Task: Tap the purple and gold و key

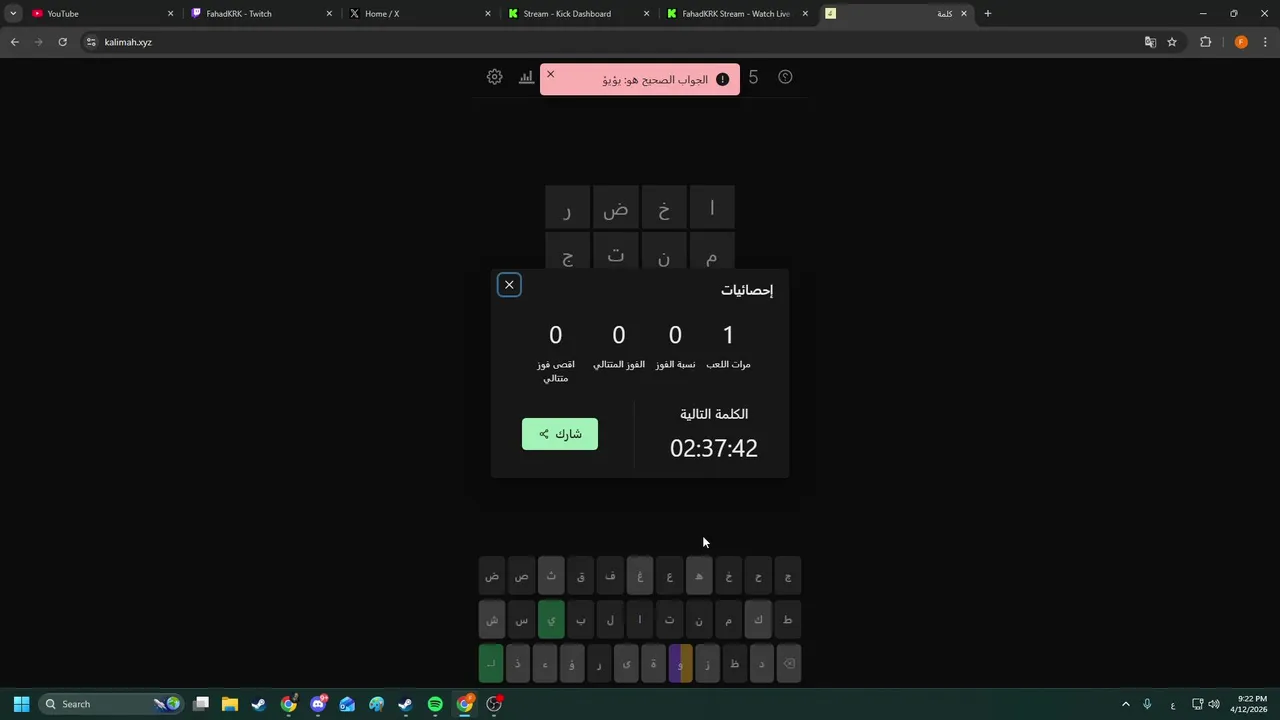Action: point(680,663)
